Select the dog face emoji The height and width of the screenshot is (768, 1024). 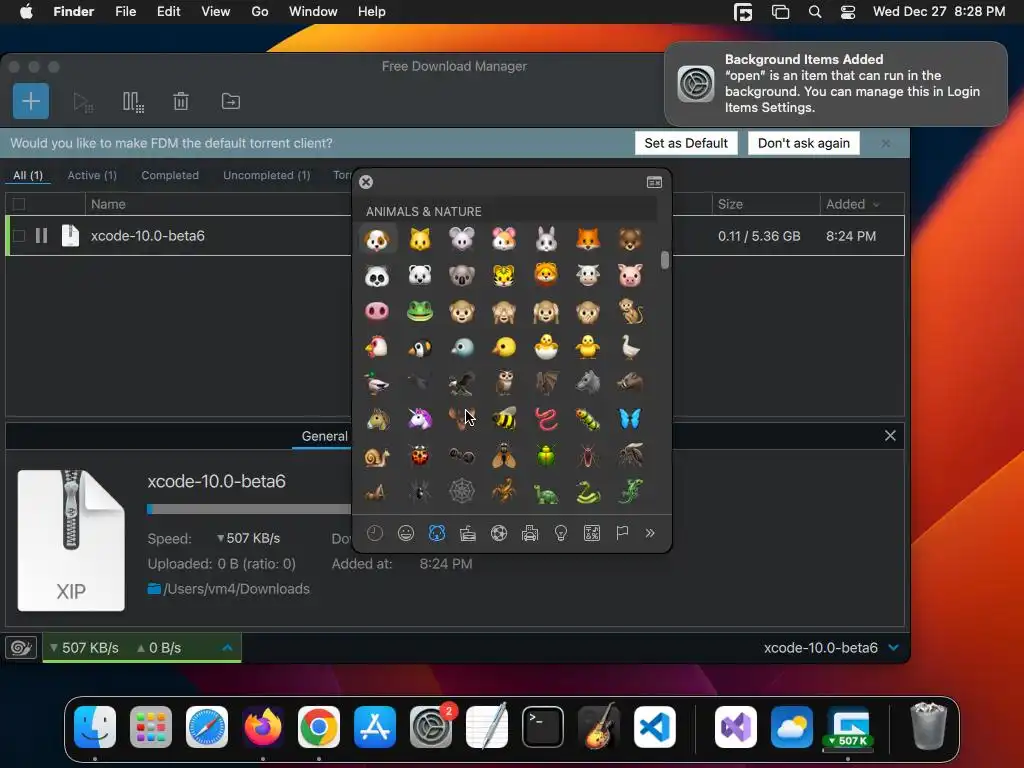click(x=377, y=240)
